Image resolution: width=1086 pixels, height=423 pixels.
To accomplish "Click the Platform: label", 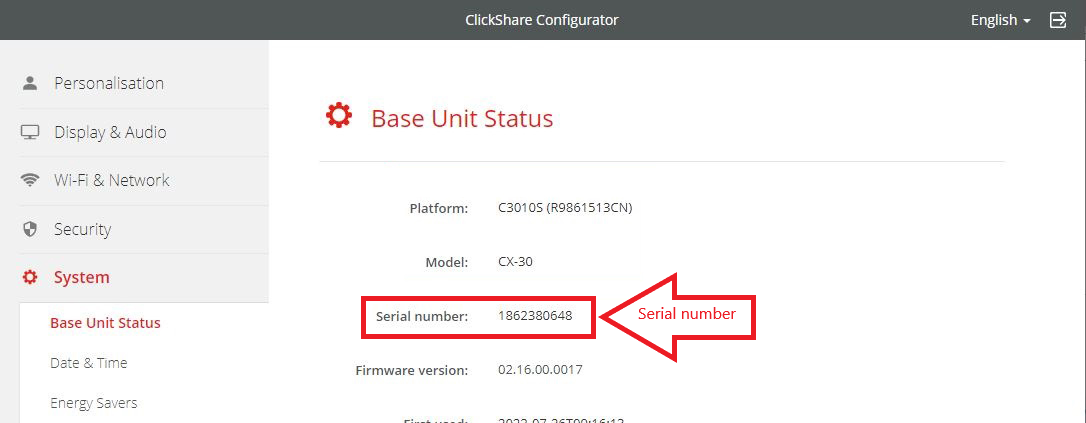I will [439, 208].
